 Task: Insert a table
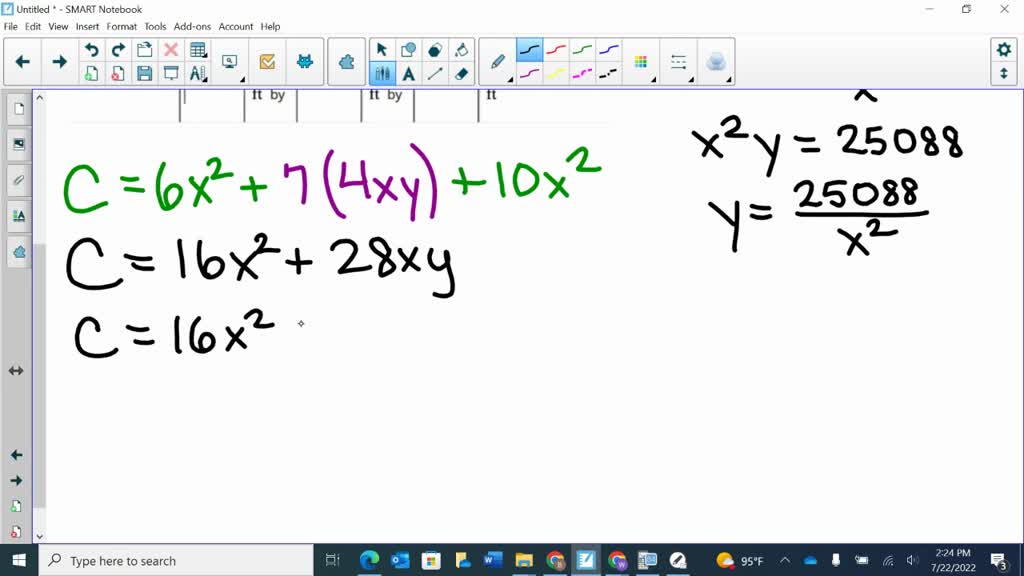point(198,50)
